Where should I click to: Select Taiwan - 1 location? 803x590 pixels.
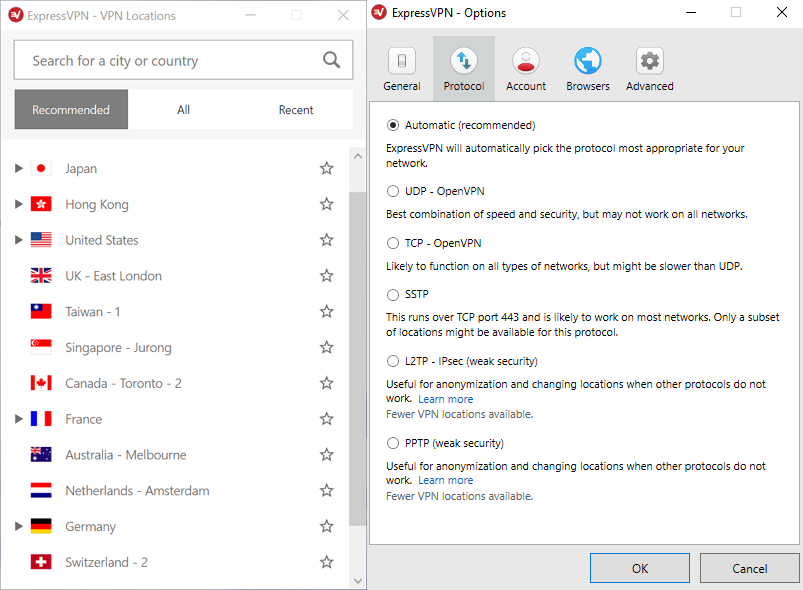pos(175,311)
